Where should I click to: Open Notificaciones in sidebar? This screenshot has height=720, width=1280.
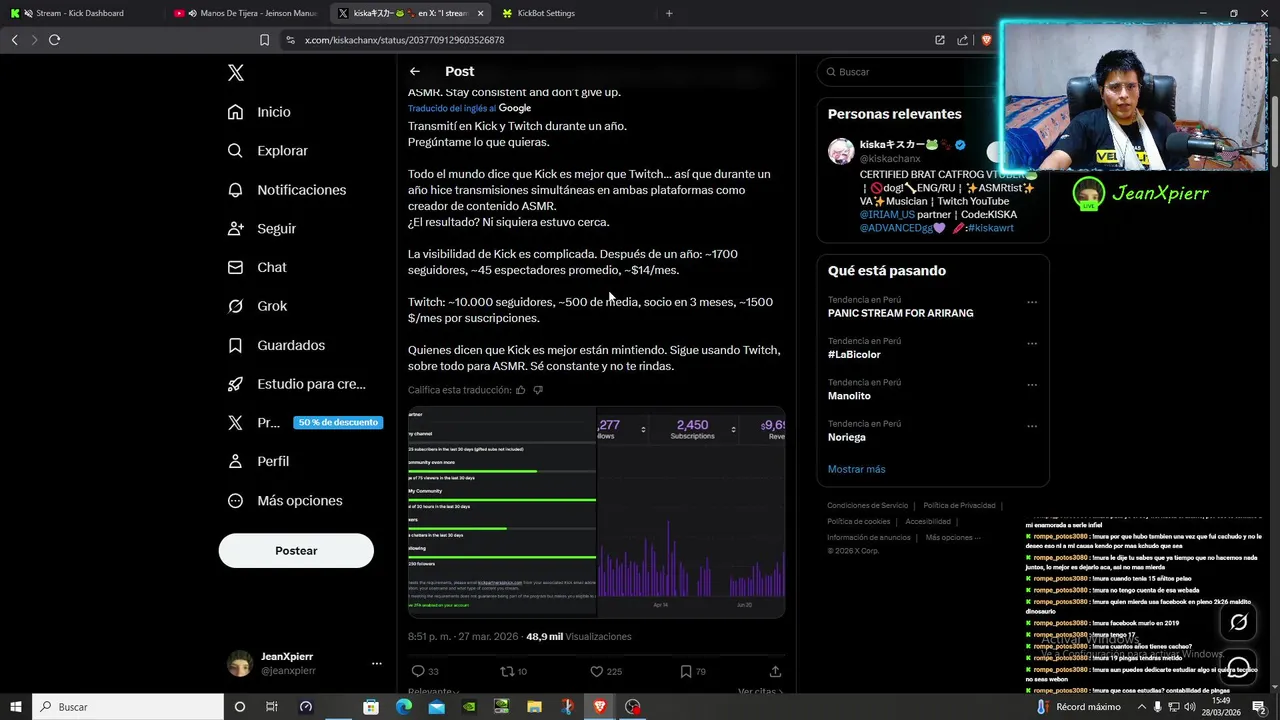tap(286, 190)
